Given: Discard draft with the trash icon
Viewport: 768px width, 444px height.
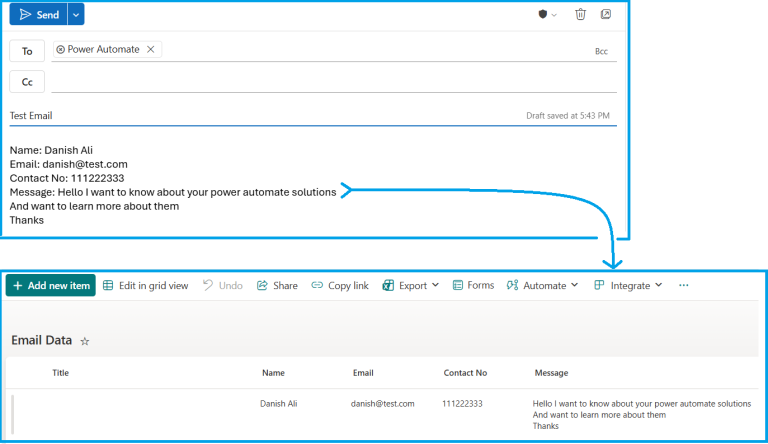Looking at the screenshot, I should tap(580, 14).
